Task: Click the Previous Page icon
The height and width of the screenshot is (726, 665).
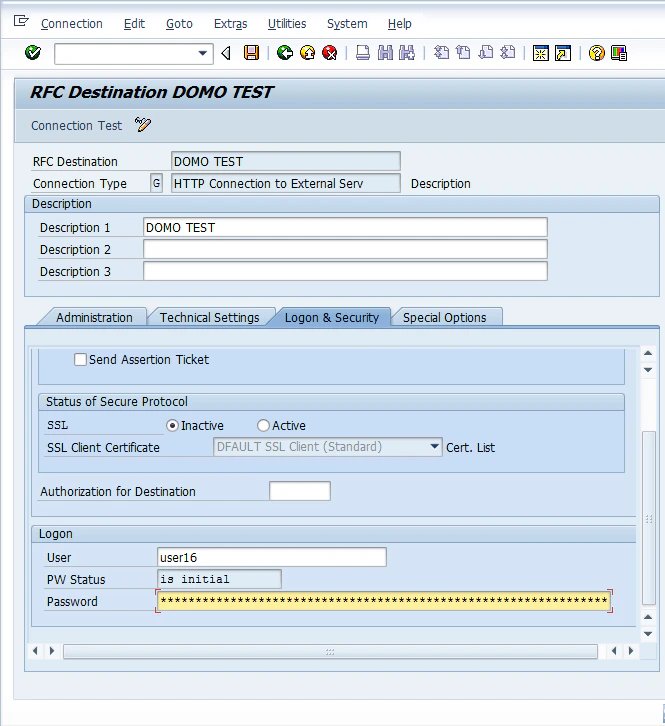Action: click(463, 53)
